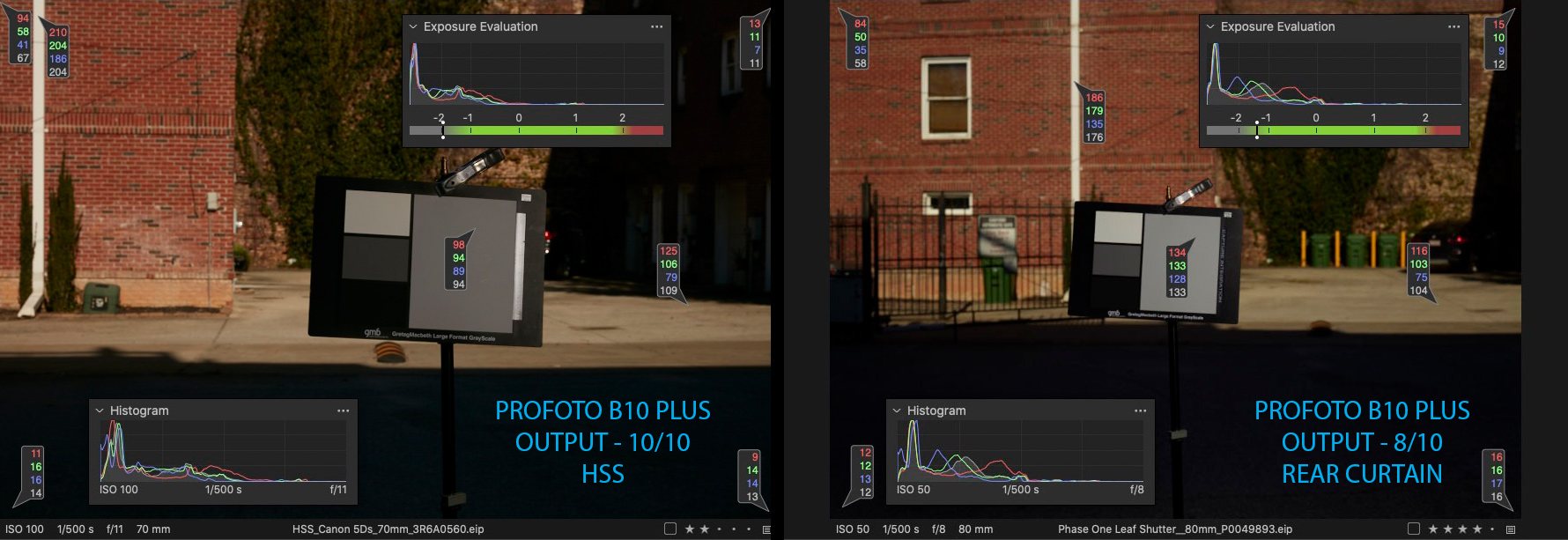Select color readout 125/106/79/109 on left image

(x=669, y=270)
